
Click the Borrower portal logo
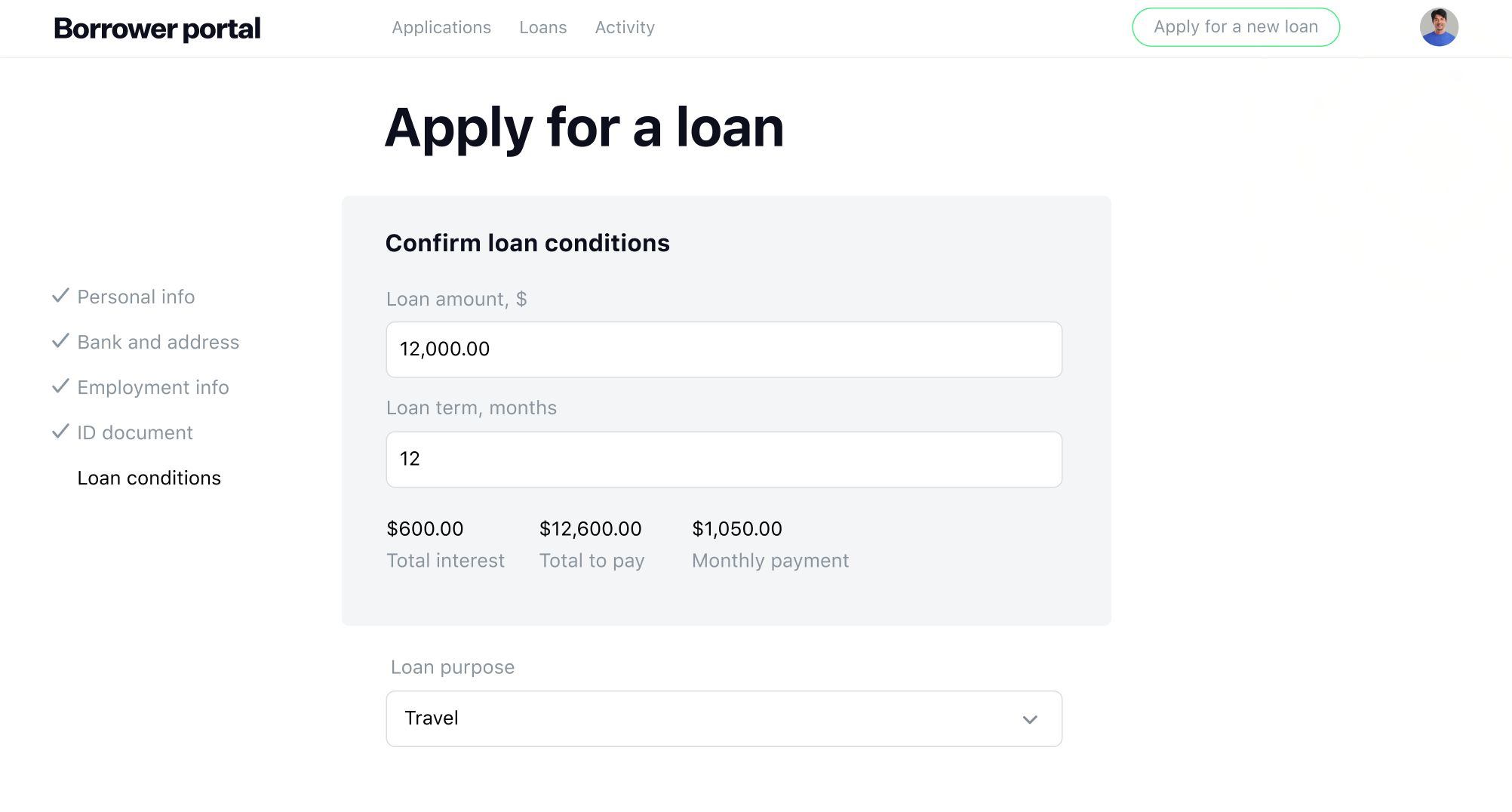click(x=155, y=28)
